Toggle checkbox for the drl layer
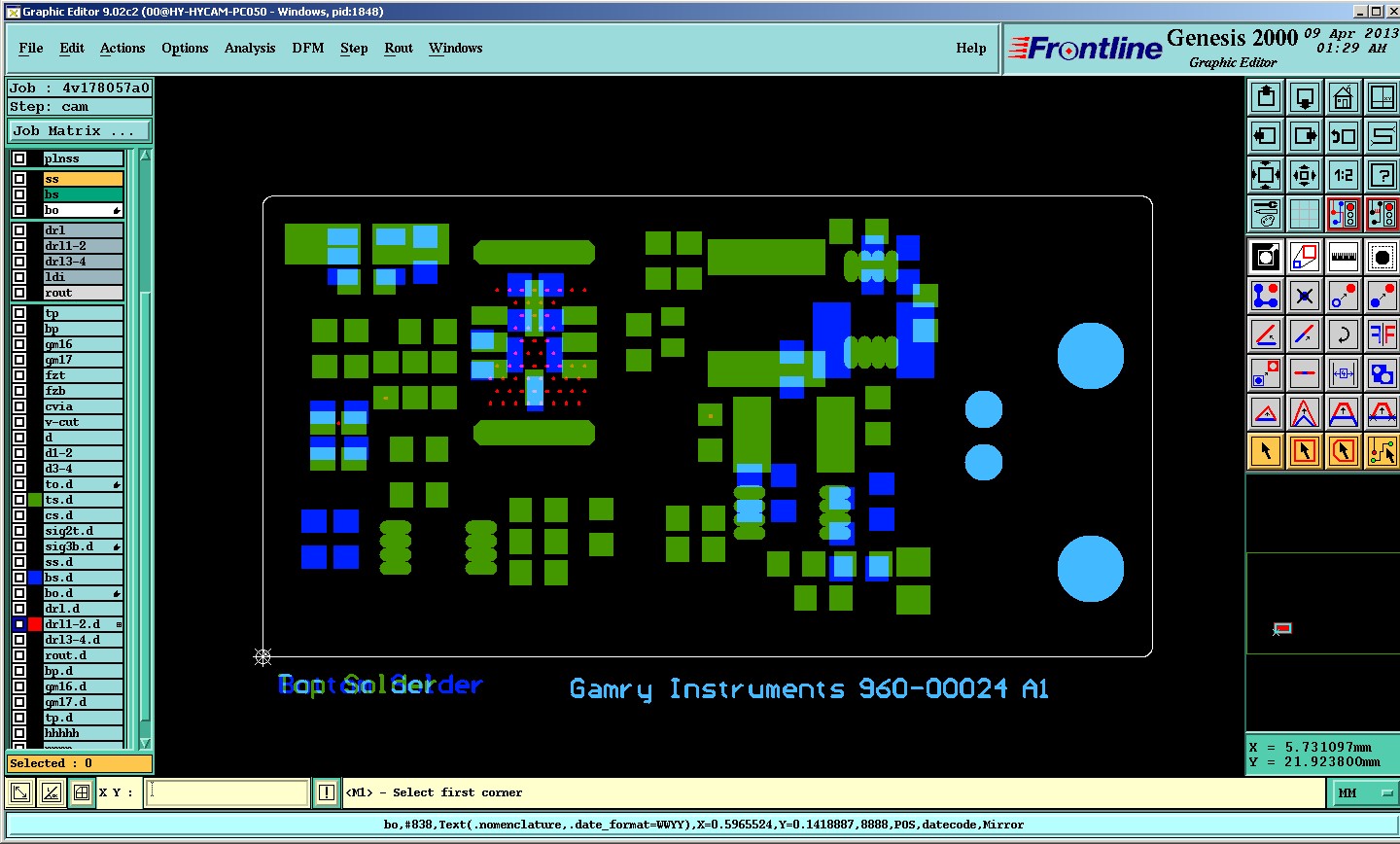The height and width of the screenshot is (844, 1400). point(19,230)
